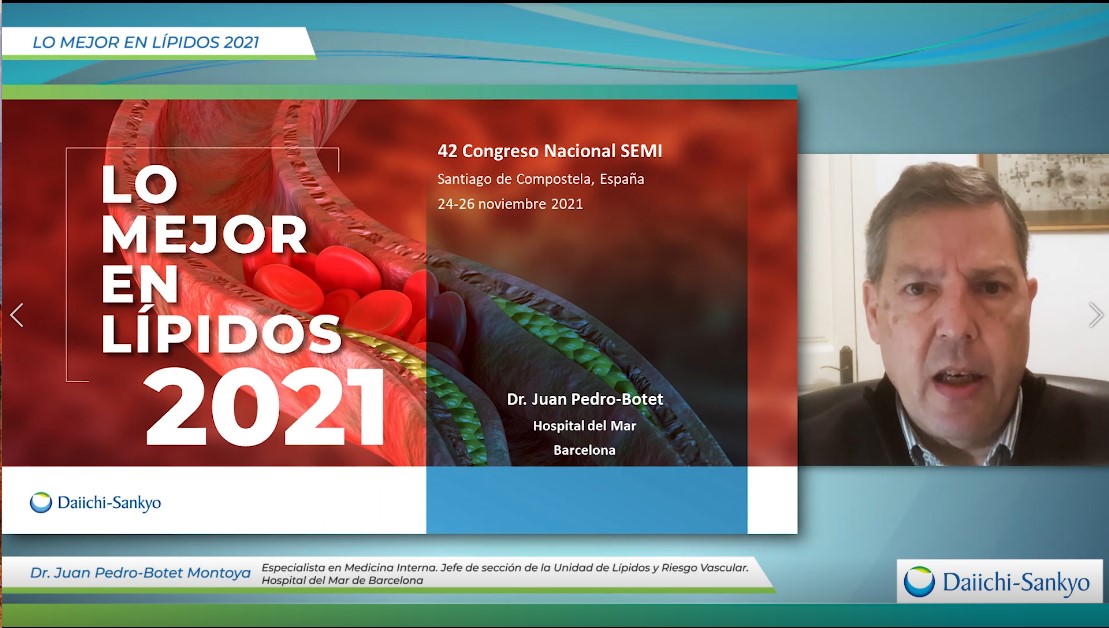Click 'Hospital del Mar de Barcelona' caption

coord(342,581)
